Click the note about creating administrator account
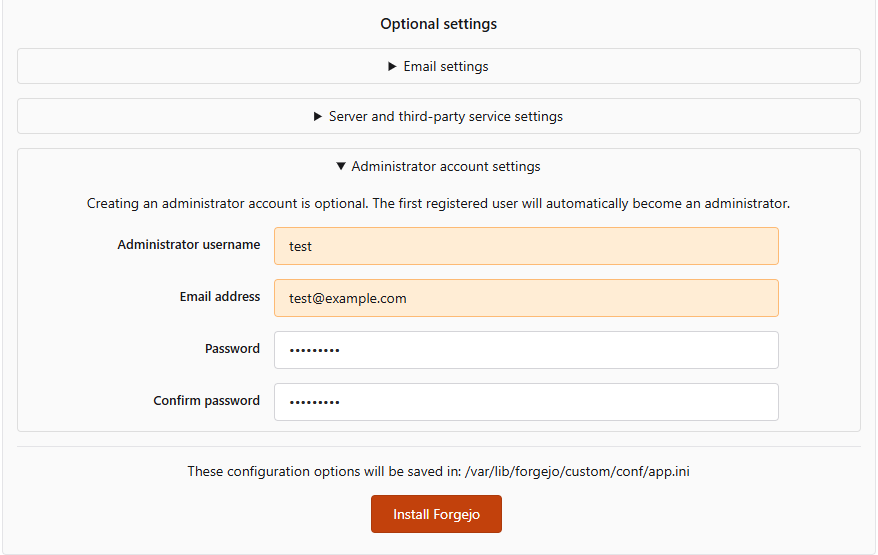Image resolution: width=878 pixels, height=555 pixels. (x=438, y=204)
